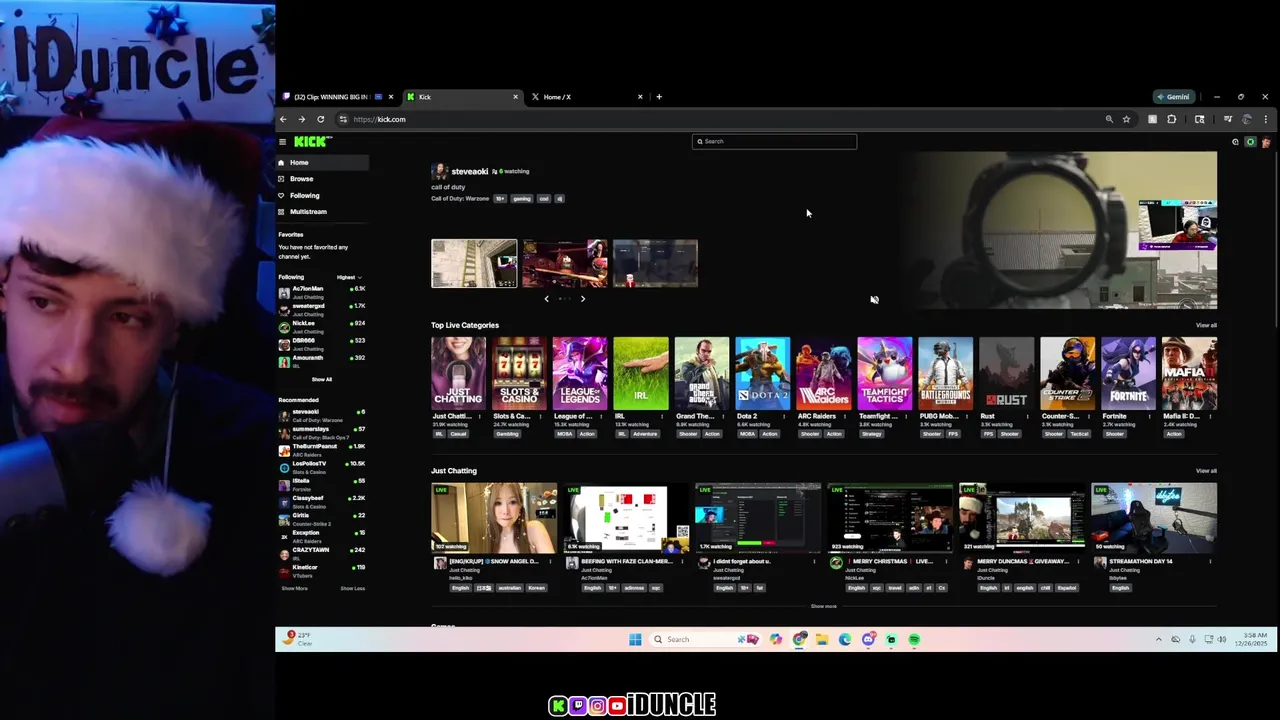Reload the kick.com page

pos(320,119)
